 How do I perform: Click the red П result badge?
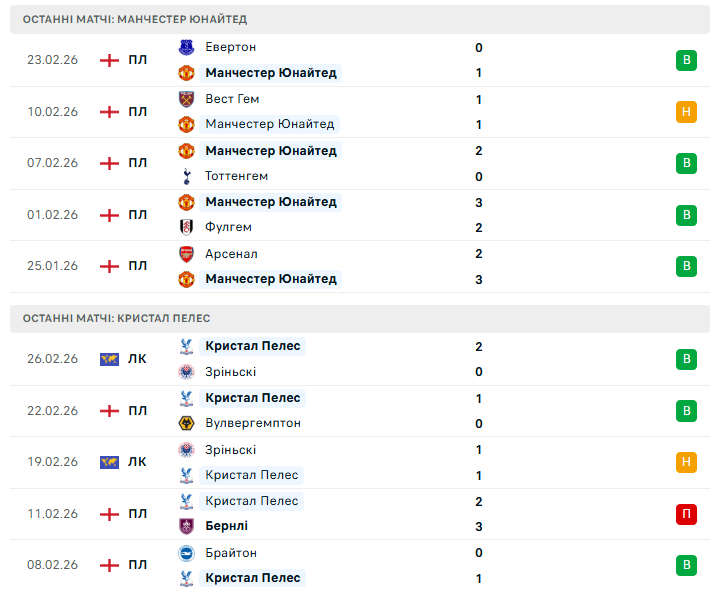click(x=686, y=514)
